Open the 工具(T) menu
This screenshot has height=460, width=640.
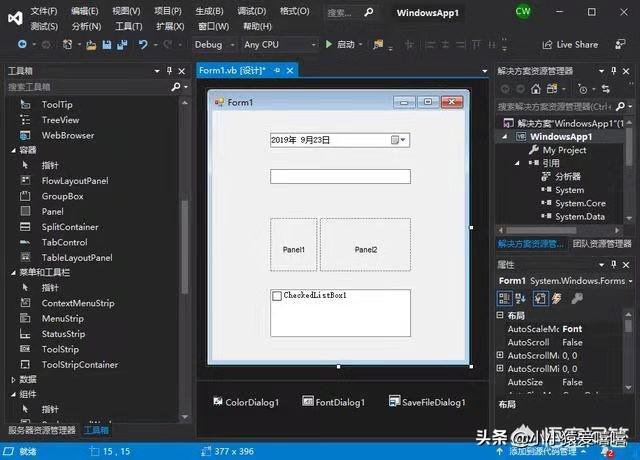point(129,27)
